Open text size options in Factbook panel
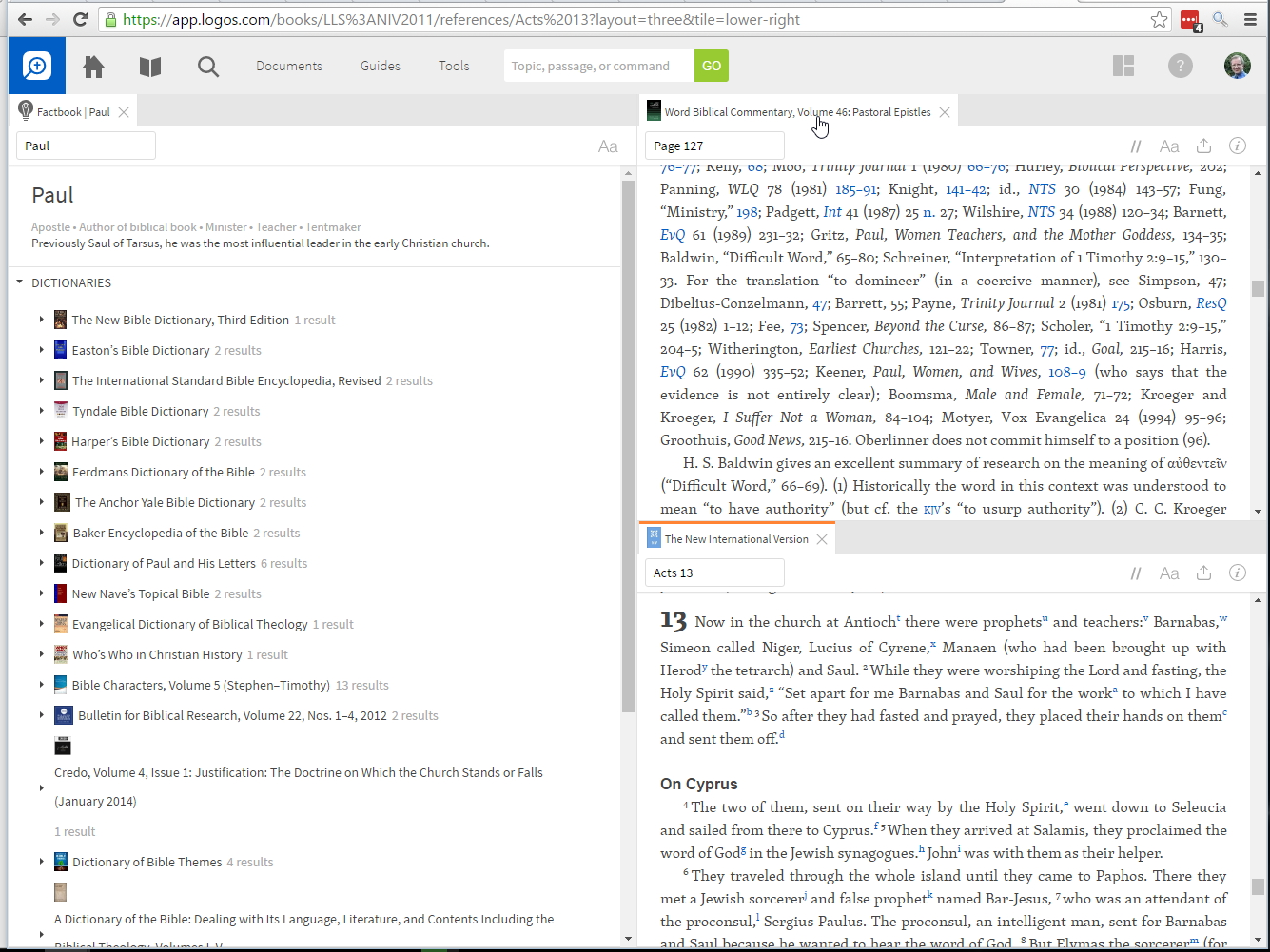 point(608,146)
